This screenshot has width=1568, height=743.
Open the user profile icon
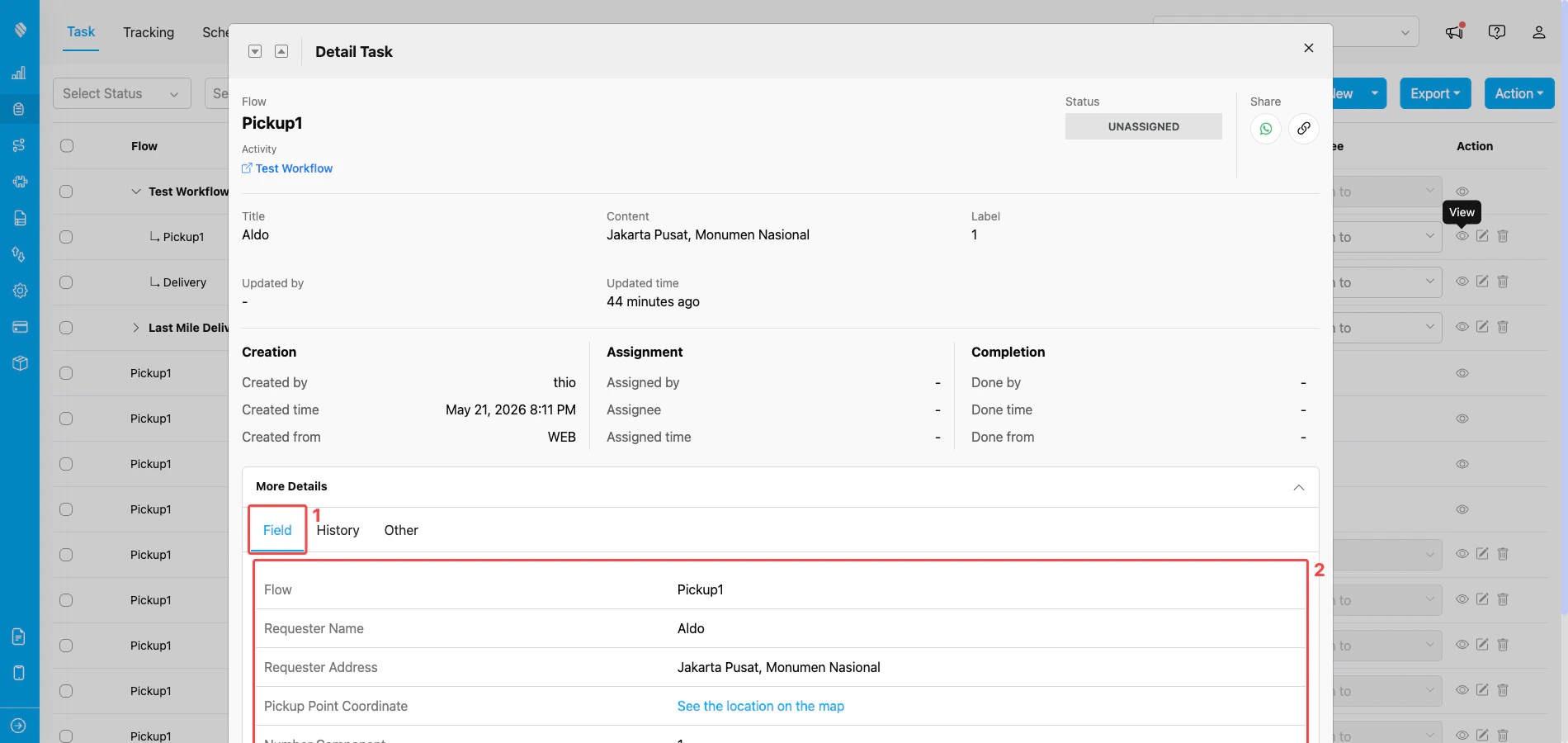pos(1539,31)
